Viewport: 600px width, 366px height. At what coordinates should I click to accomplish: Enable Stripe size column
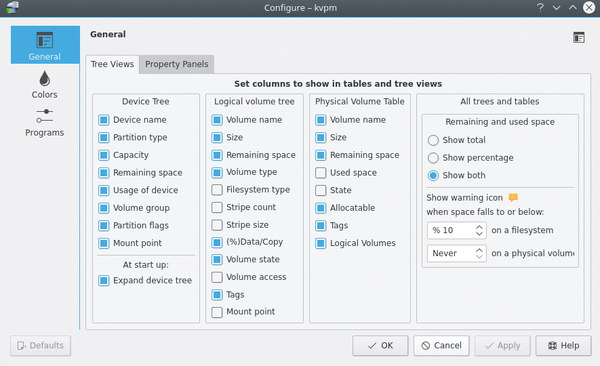(x=217, y=225)
